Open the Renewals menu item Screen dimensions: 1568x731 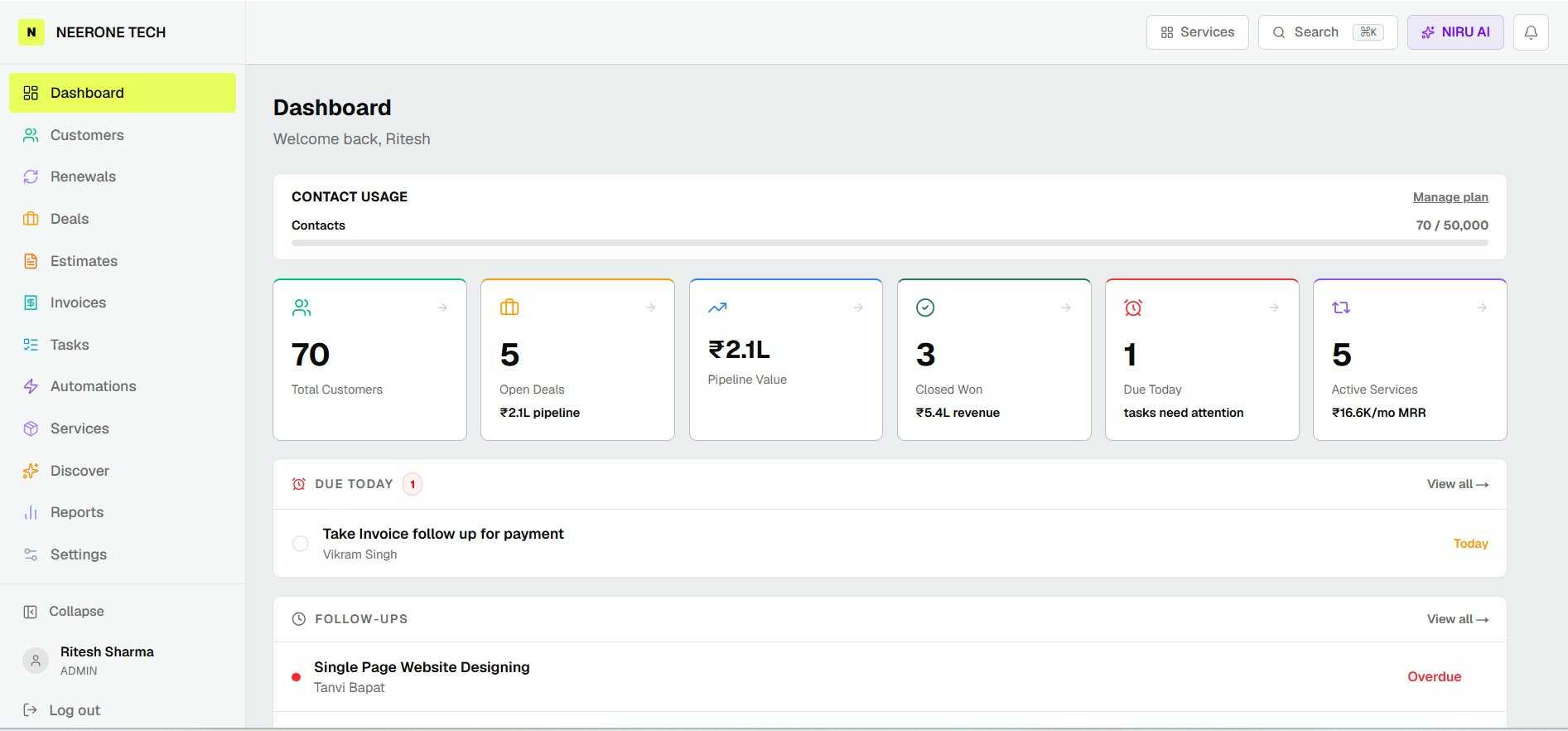tap(123, 177)
